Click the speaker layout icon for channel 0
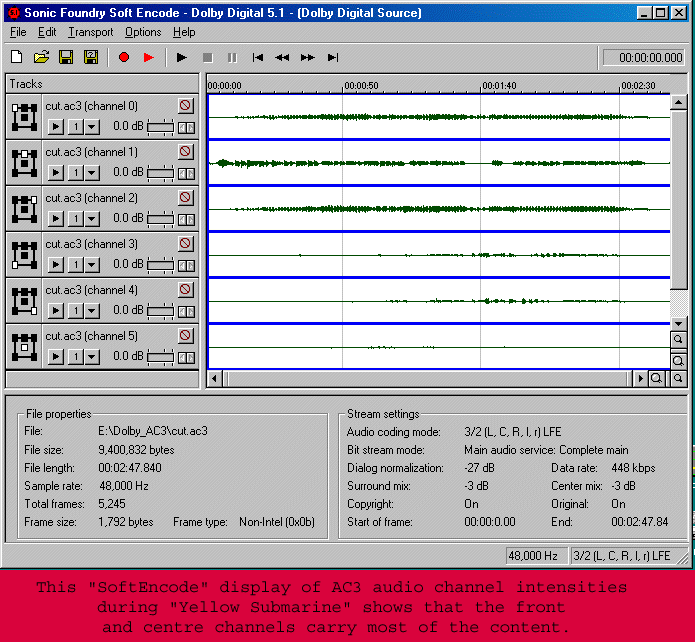This screenshot has height=642, width=695. [24, 117]
